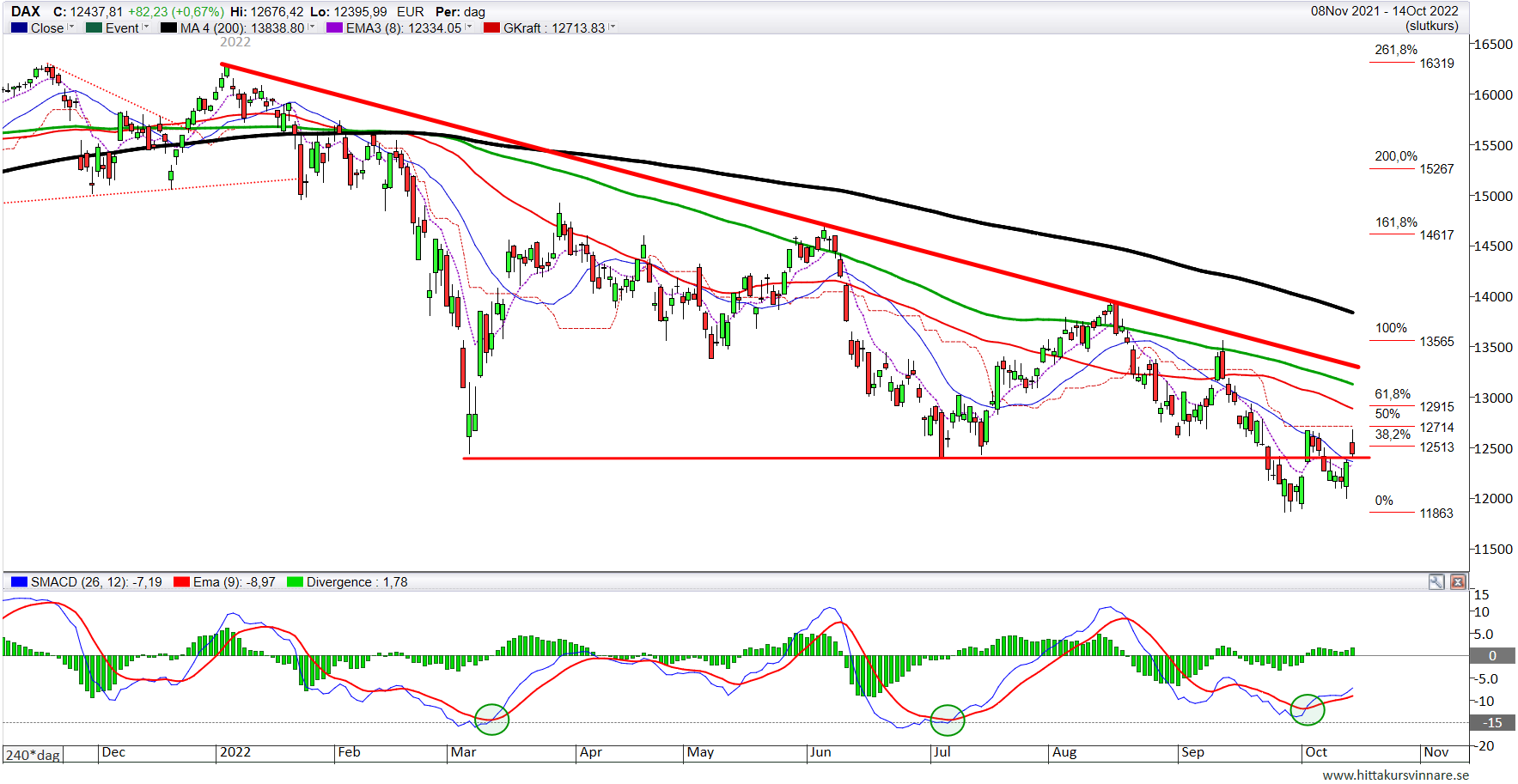Click the black MA 4 color swatch
This screenshot has width=1518, height=784.
(168, 28)
